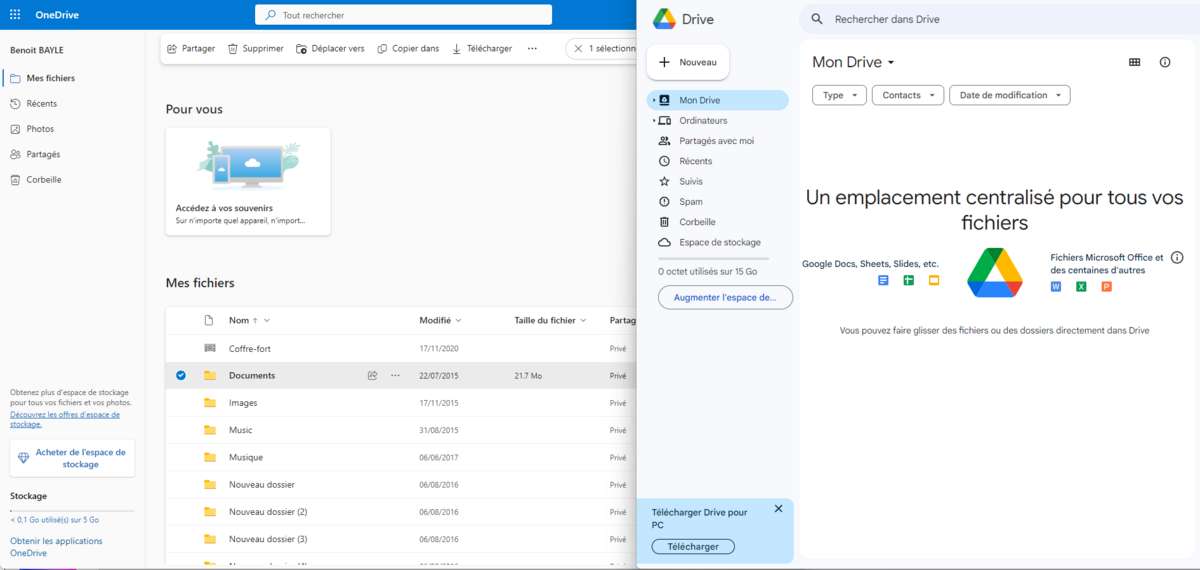Close the Télécharger Drive pour PC banner
Viewport: 1200px width, 570px height.
tap(779, 509)
